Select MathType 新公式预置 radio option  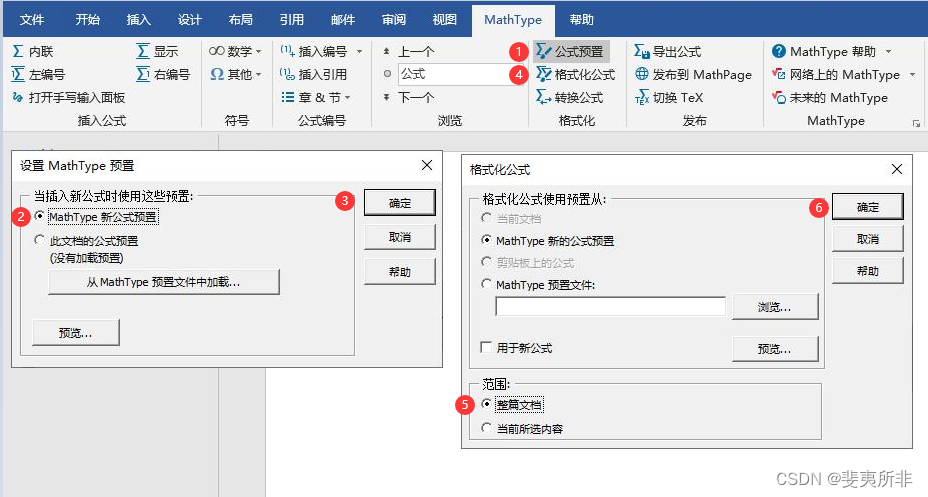40,217
